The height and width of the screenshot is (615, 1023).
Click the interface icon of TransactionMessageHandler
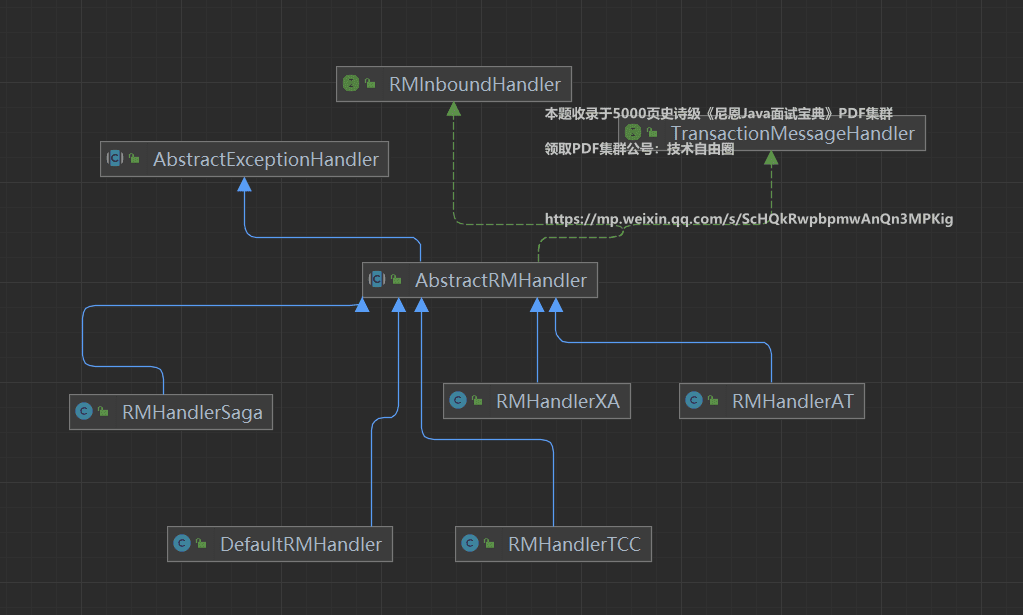click(x=633, y=132)
